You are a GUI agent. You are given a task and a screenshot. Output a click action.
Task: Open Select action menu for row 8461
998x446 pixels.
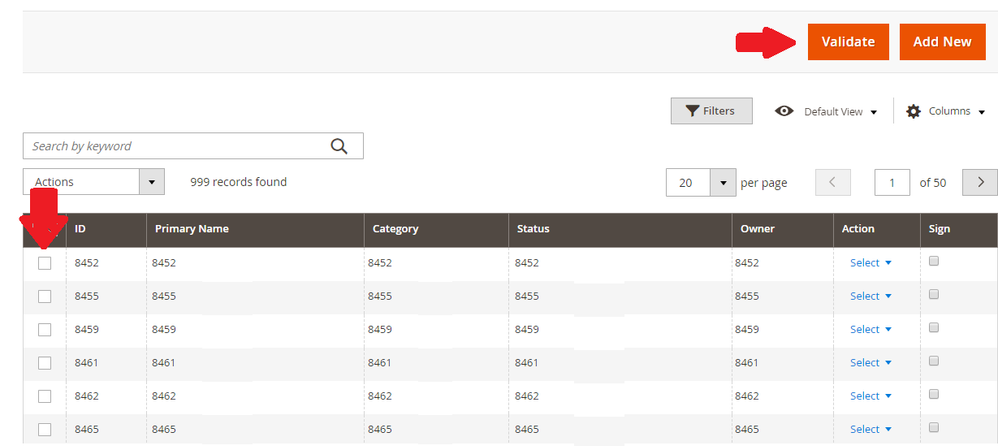click(870, 363)
